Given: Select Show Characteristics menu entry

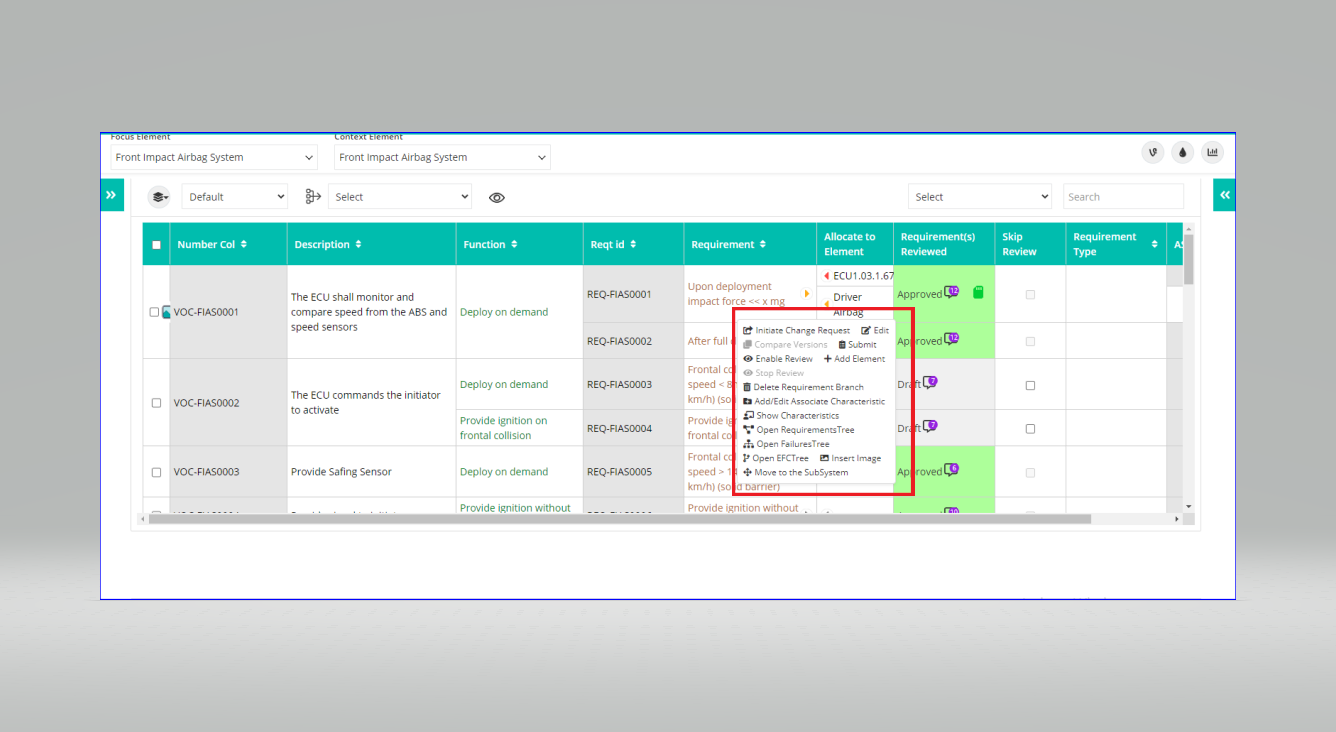Looking at the screenshot, I should 791,415.
